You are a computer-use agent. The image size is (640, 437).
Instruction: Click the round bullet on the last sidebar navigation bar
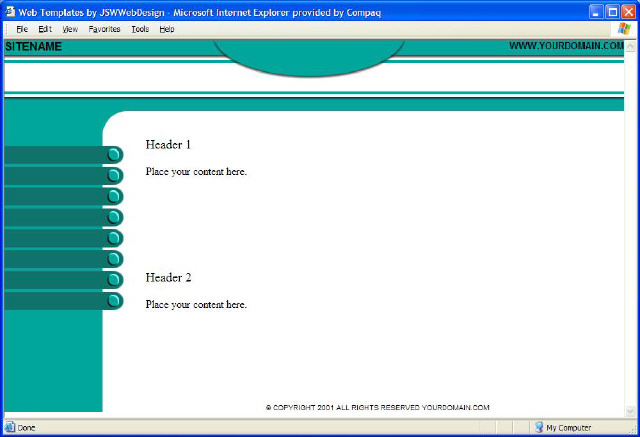tap(114, 301)
